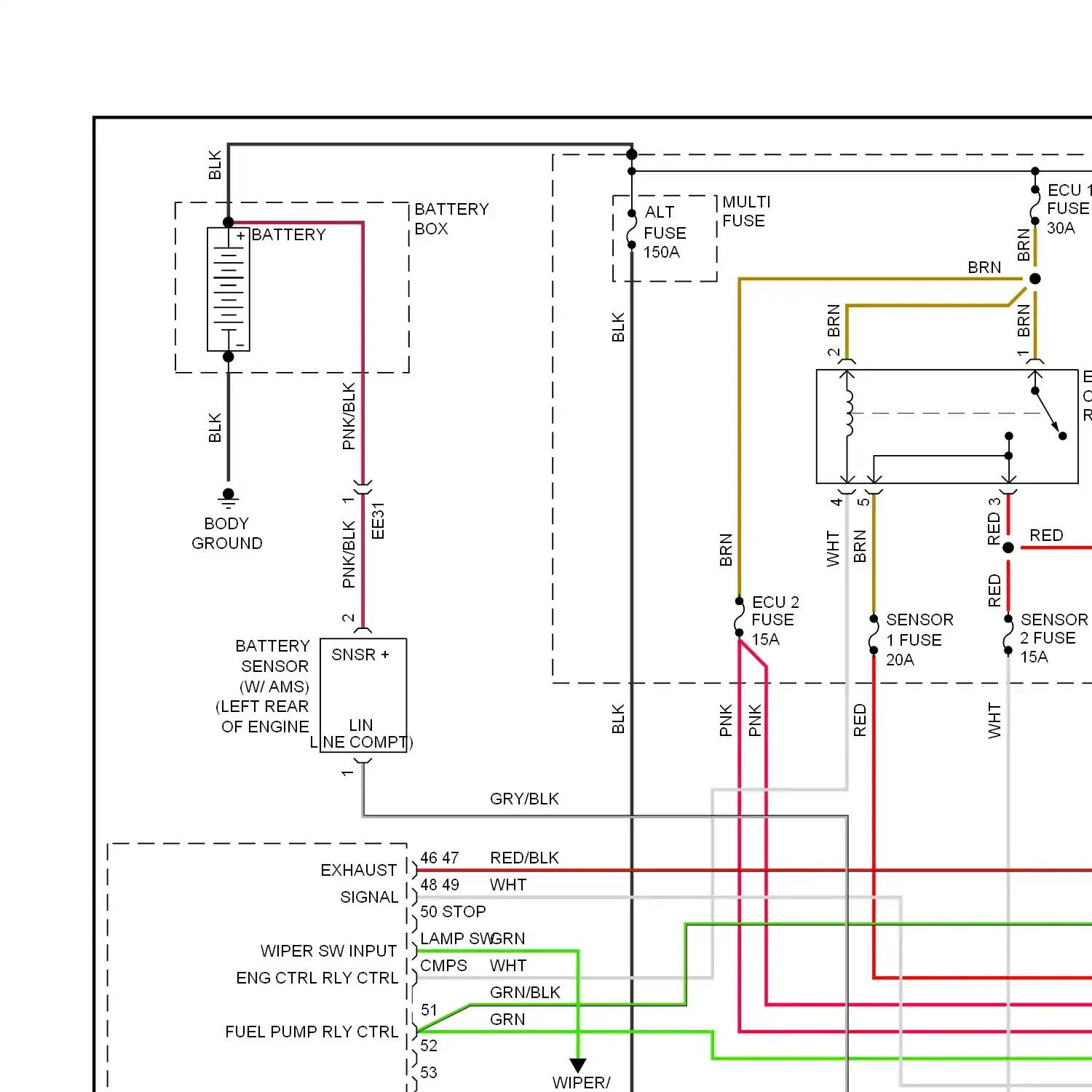
Task: Click the ECU 1 fuse symbol
Action: [1035, 205]
